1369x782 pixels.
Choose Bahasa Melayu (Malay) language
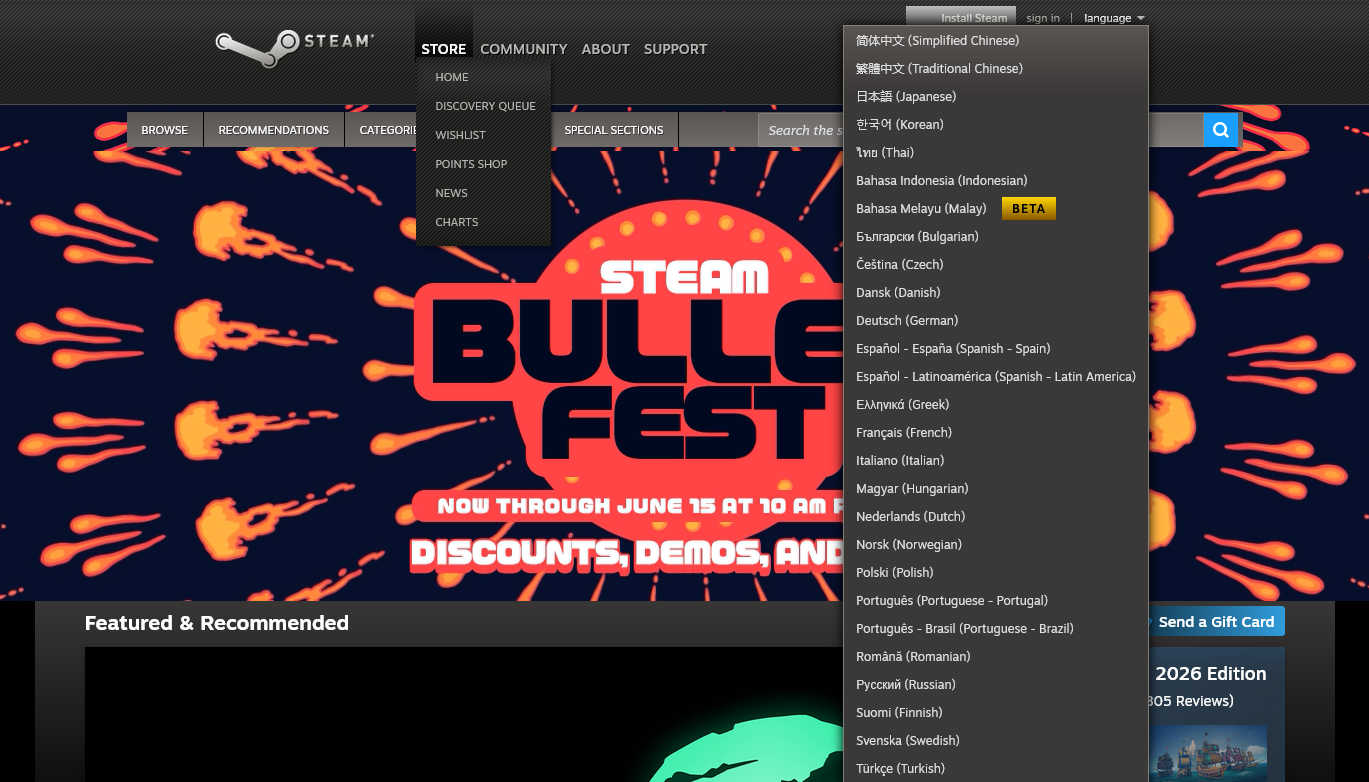pyautogui.click(x=996, y=209)
